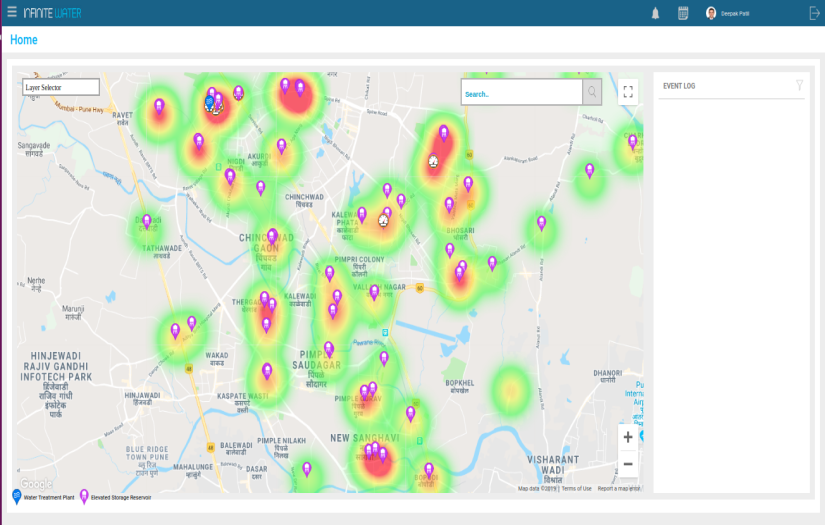Click the Water Treatment Plant legend entry
This screenshot has width=825, height=525.
pyautogui.click(x=43, y=497)
